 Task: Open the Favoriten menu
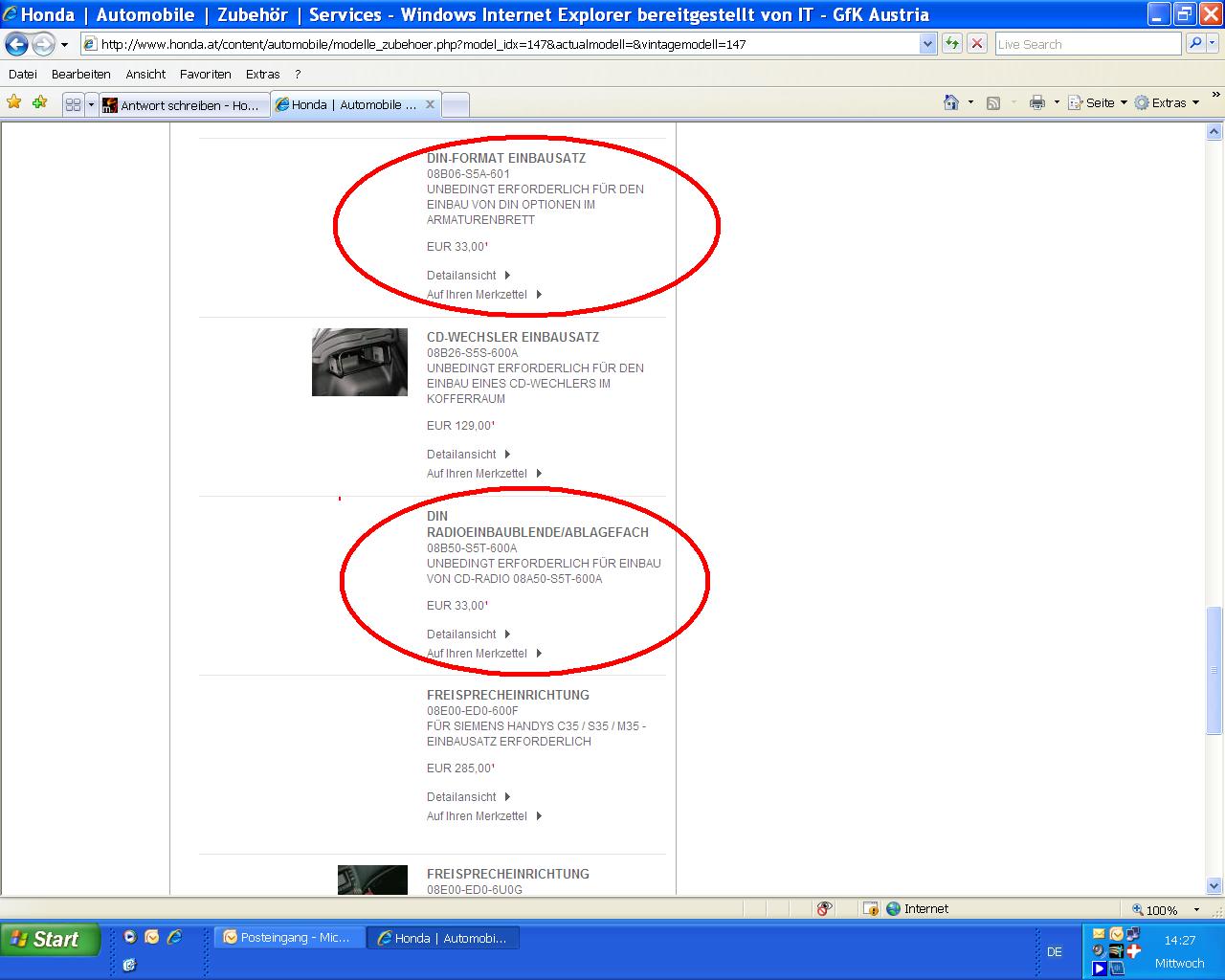tap(206, 74)
